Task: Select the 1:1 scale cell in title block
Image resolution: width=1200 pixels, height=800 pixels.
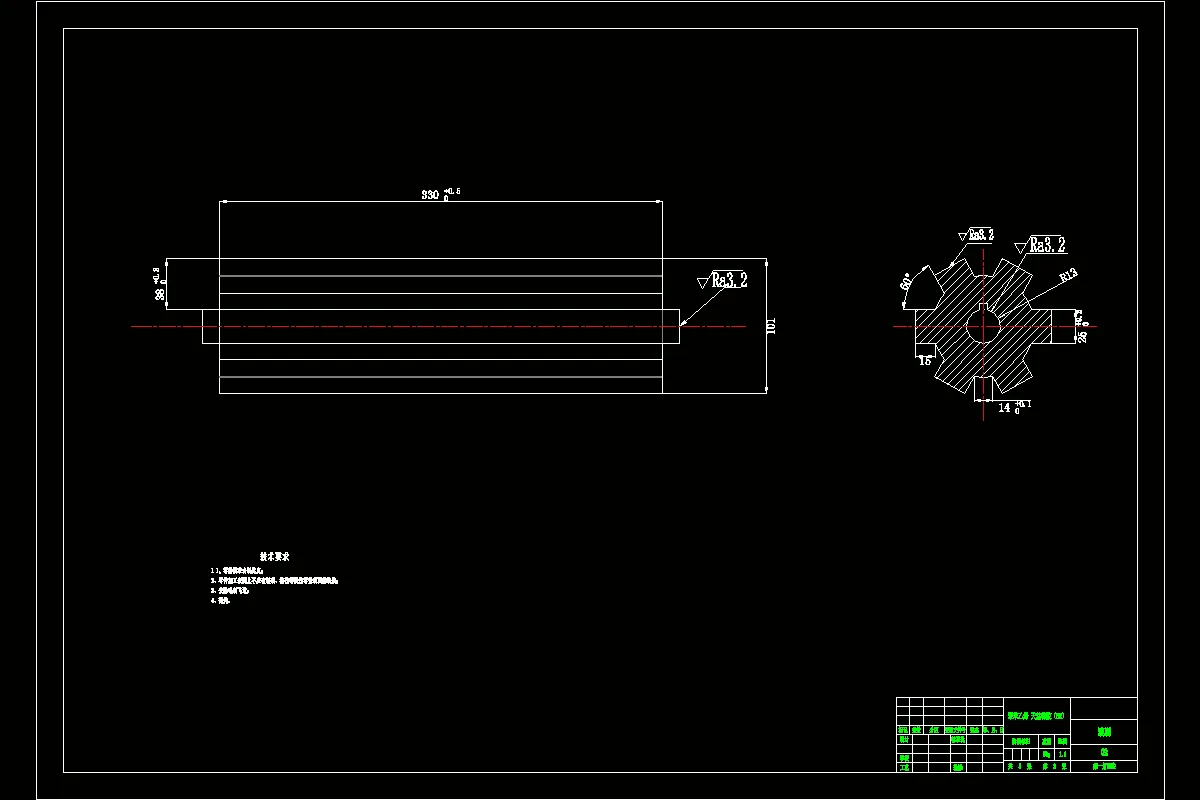Action: [1062, 754]
